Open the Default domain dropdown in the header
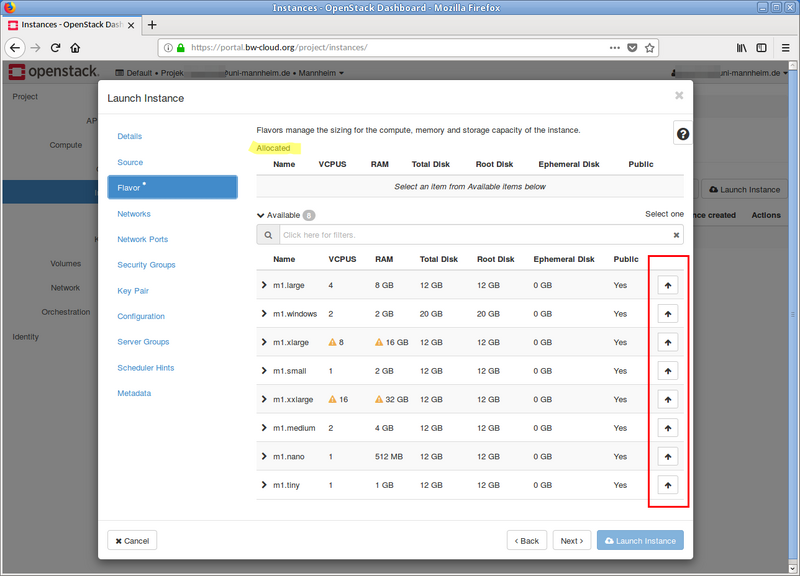Image resolution: width=800 pixels, height=576 pixels. [142, 72]
